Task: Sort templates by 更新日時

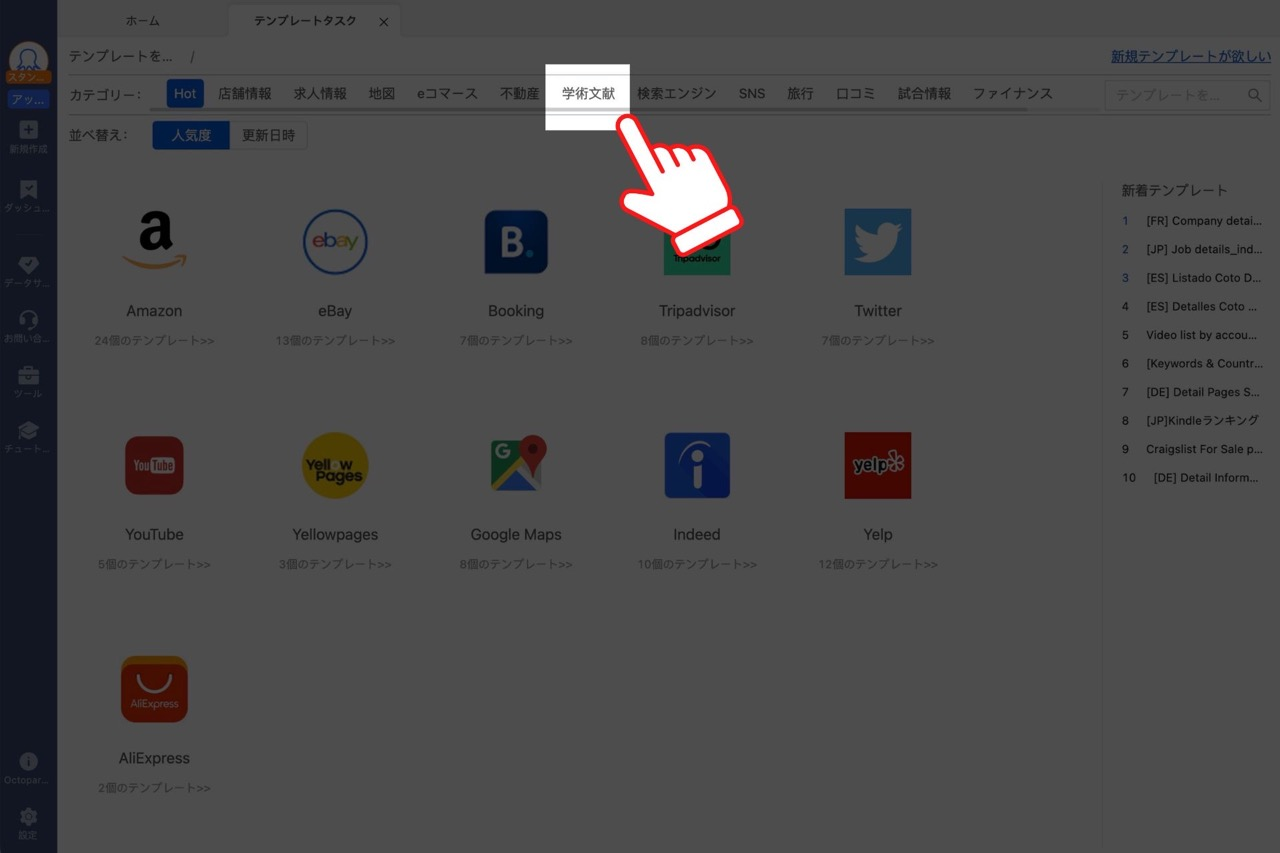Action: pos(268,135)
